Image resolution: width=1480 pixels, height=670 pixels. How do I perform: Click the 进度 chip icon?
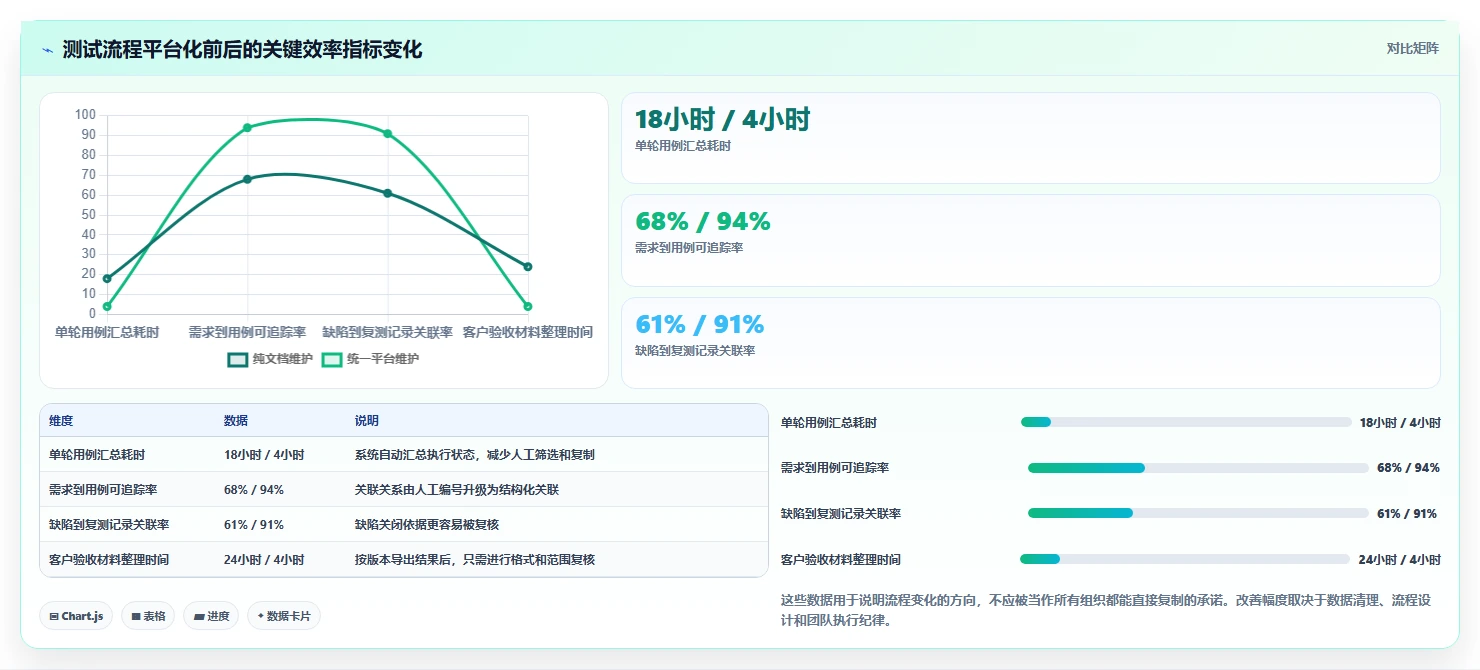[199, 617]
